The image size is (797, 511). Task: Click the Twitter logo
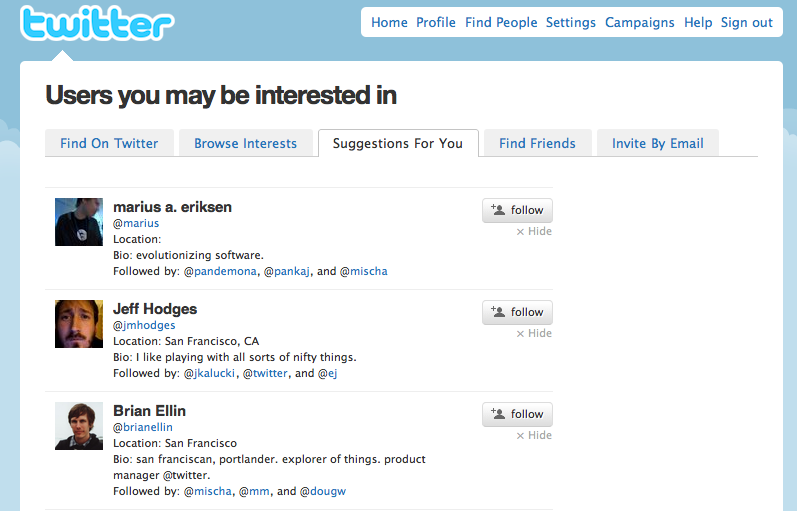(x=96, y=25)
